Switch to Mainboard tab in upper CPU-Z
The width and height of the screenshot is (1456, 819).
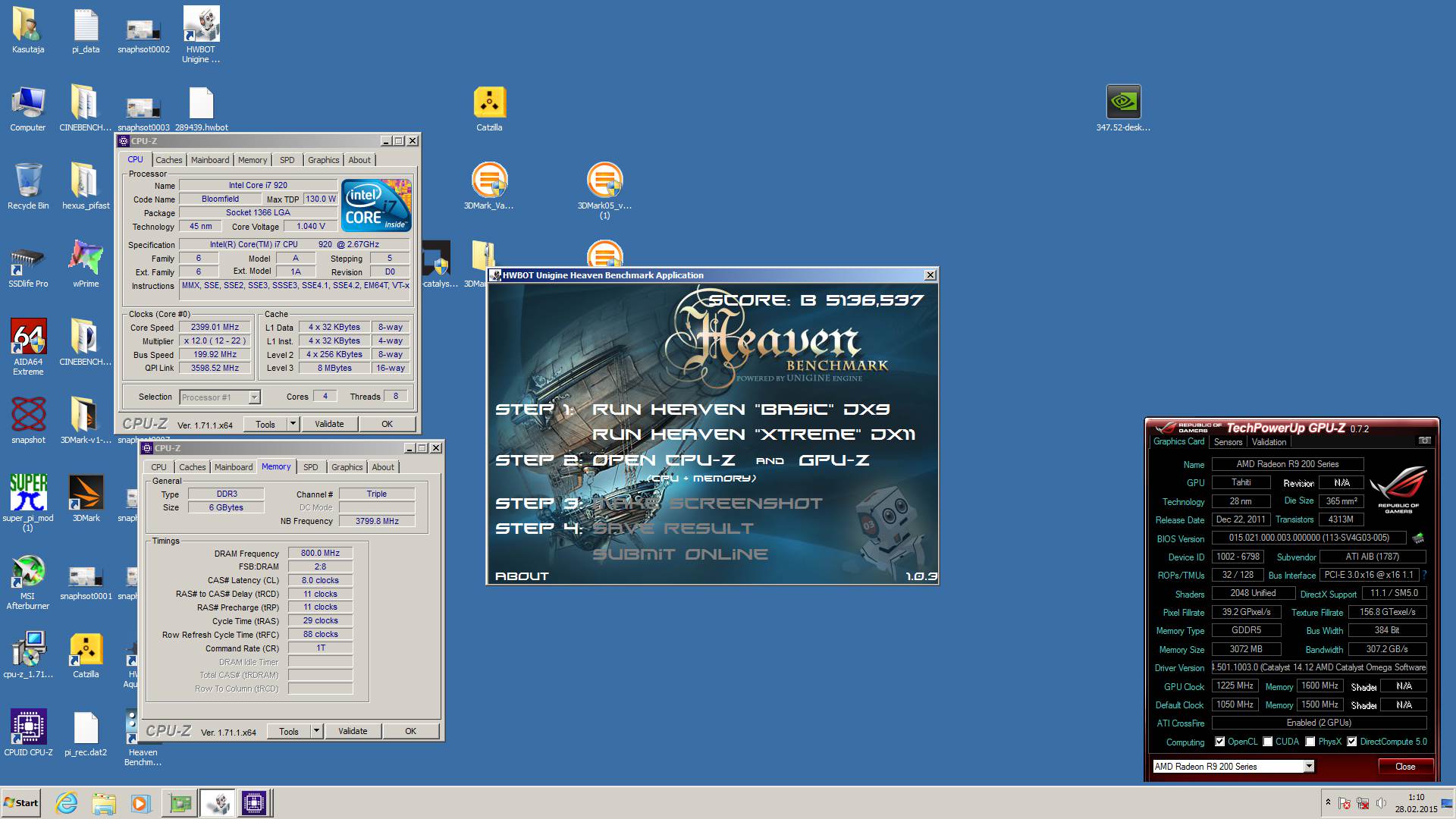[210, 160]
